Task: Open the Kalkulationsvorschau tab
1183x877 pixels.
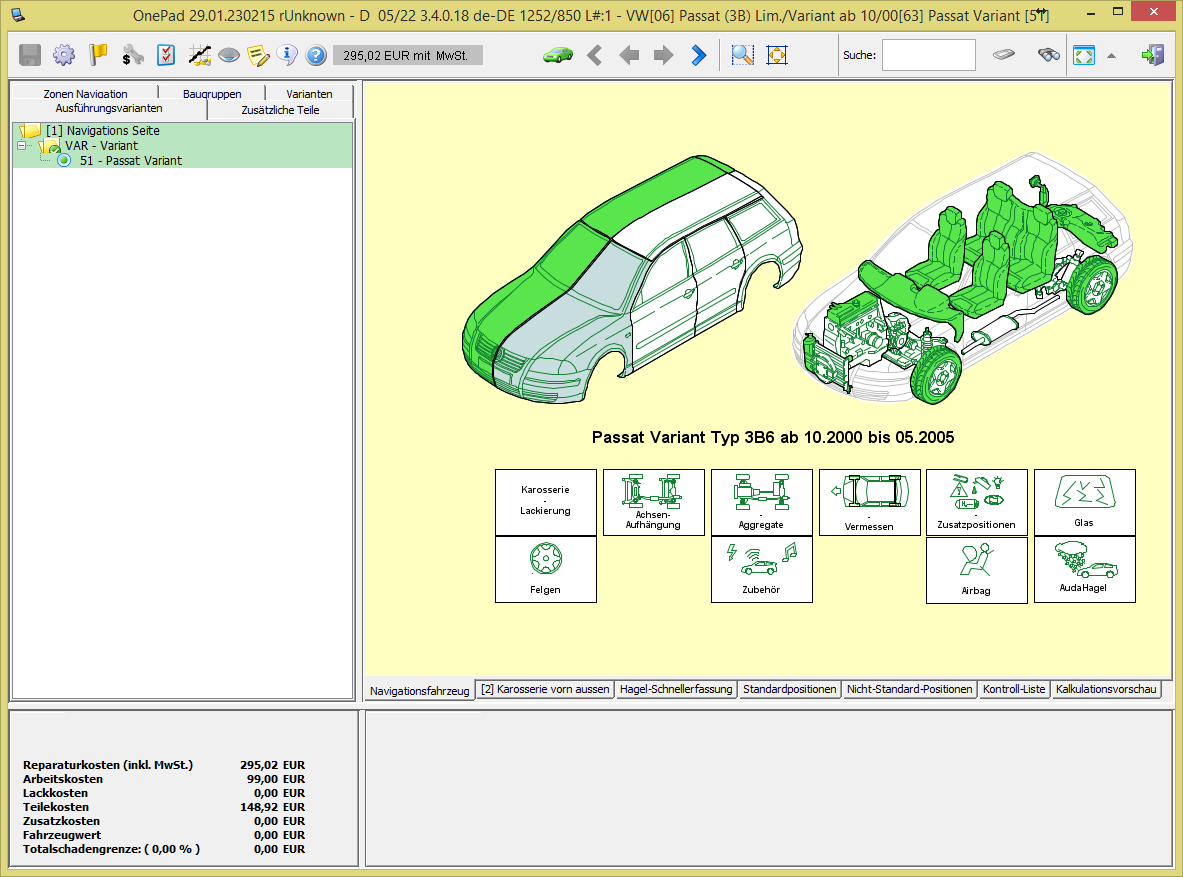Action: click(1106, 689)
